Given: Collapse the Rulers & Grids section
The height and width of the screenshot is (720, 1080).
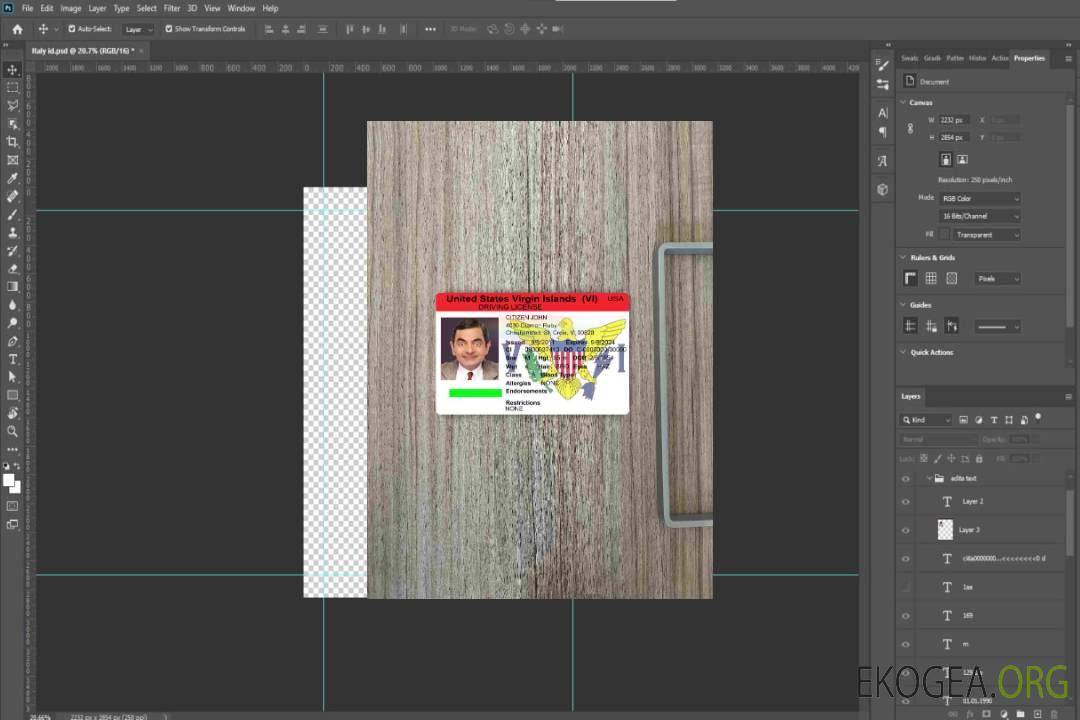Looking at the screenshot, I should coord(904,258).
